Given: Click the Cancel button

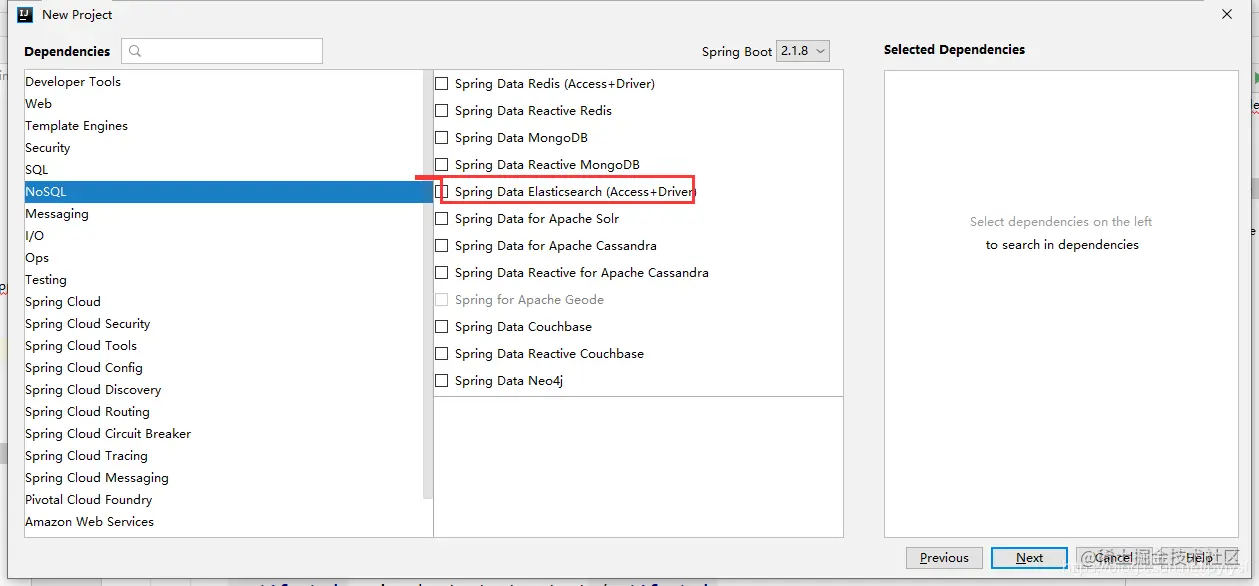Looking at the screenshot, I should tap(1113, 558).
